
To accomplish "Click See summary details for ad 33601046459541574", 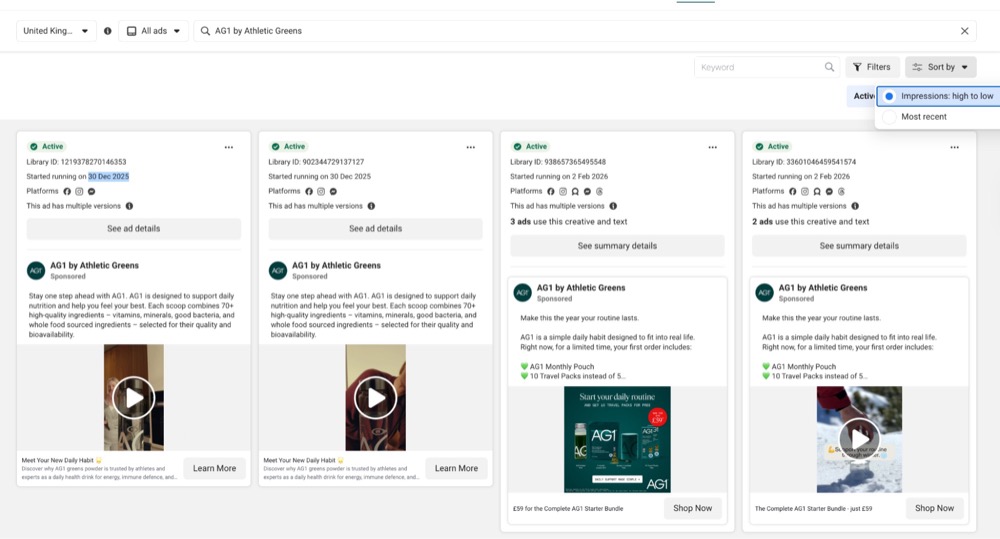I will click(859, 246).
